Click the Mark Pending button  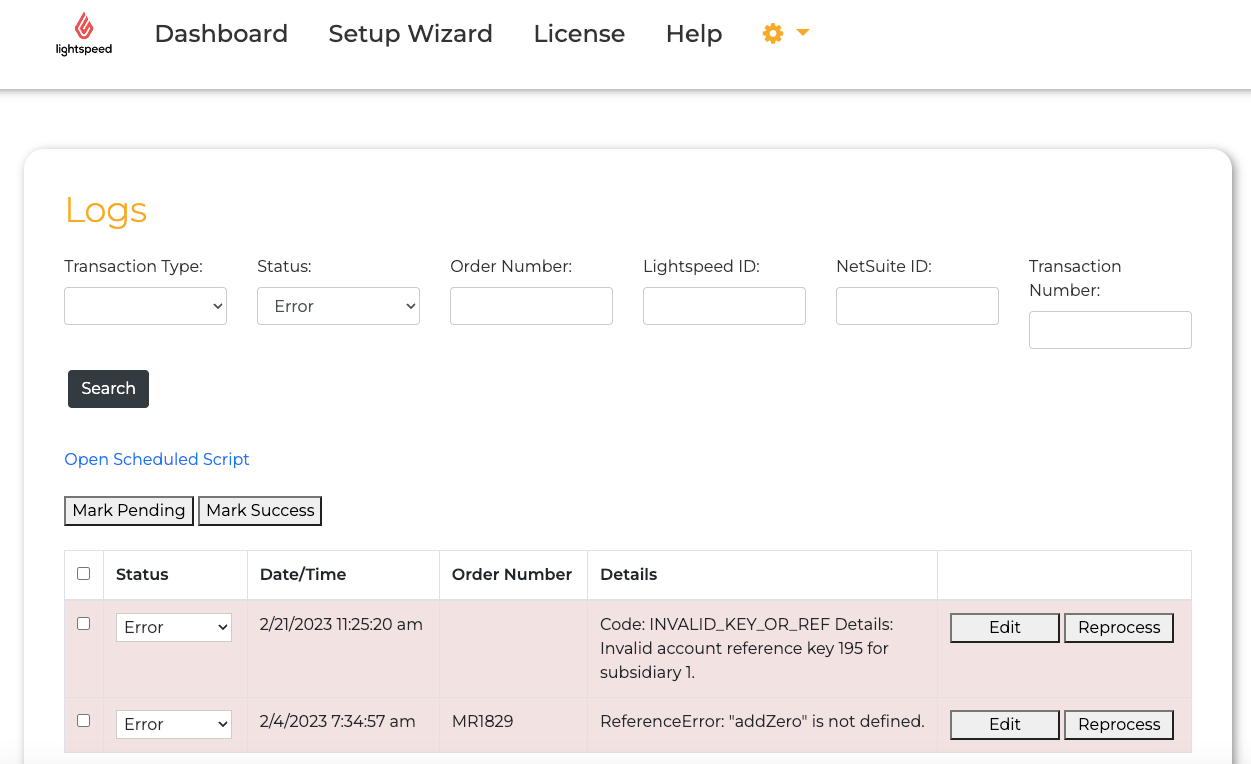pos(129,510)
